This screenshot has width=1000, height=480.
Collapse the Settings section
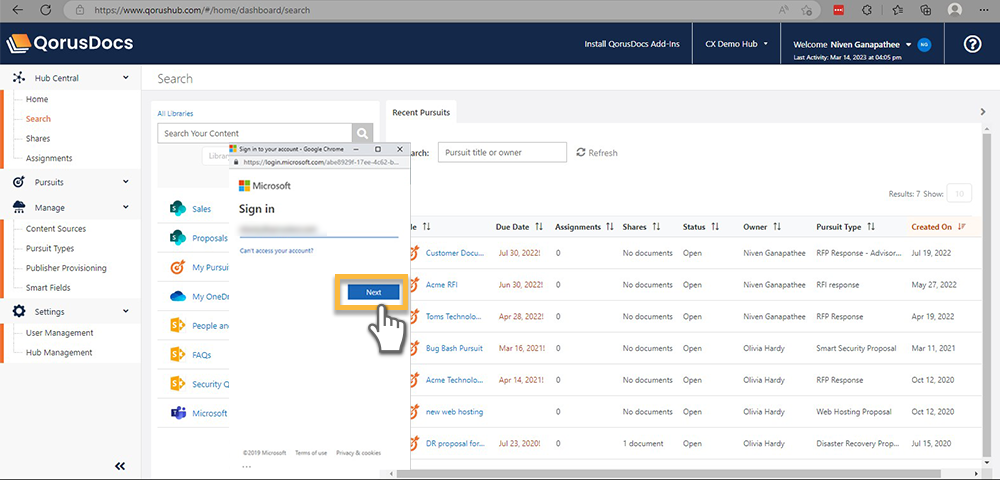(126, 312)
